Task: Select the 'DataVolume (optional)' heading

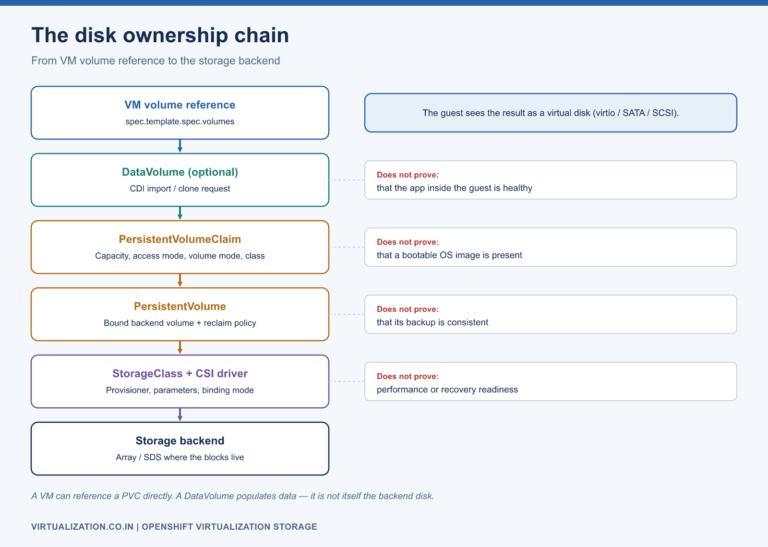Action: point(180,172)
